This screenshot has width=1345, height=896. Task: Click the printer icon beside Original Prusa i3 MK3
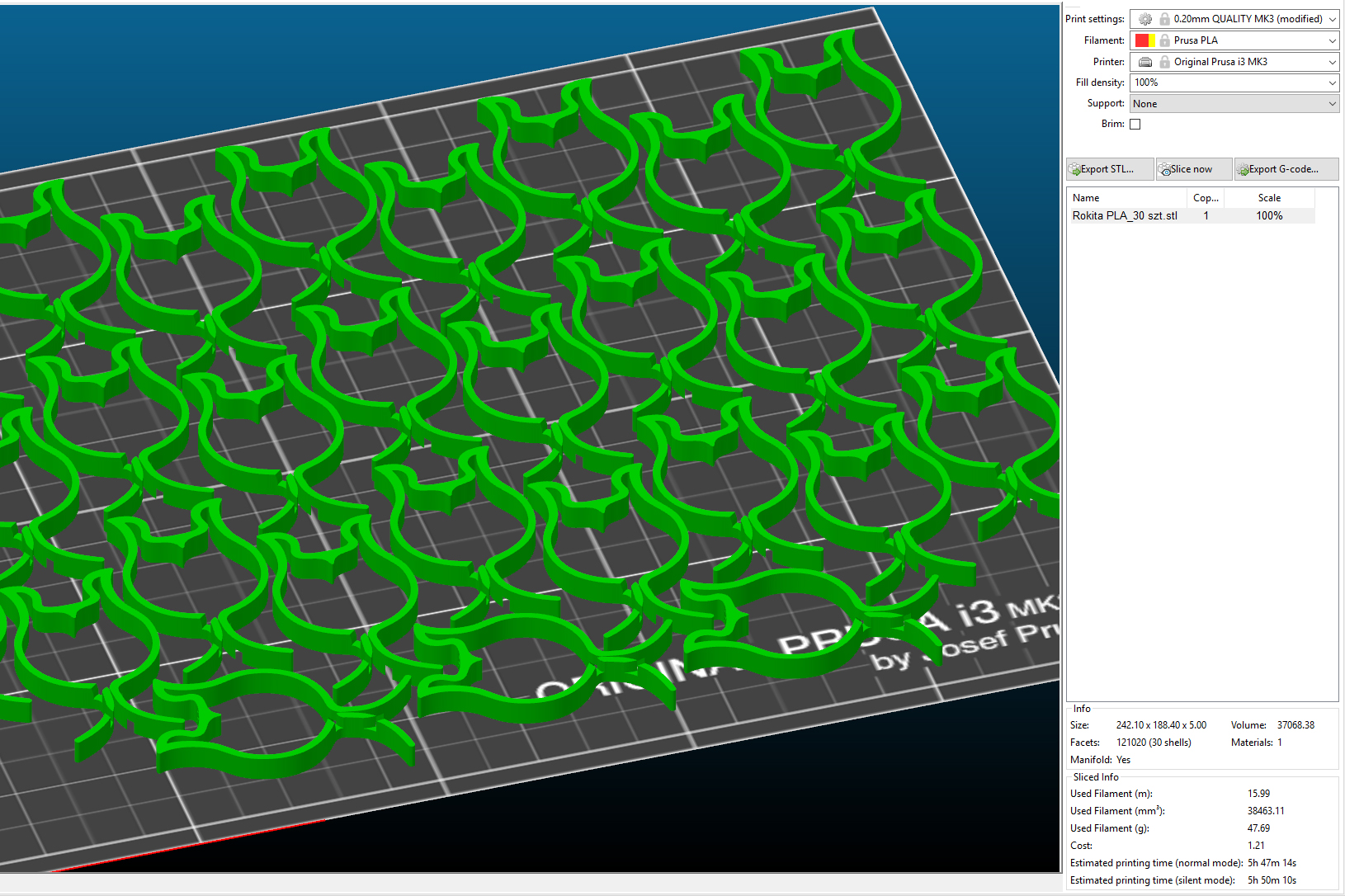pos(1145,62)
